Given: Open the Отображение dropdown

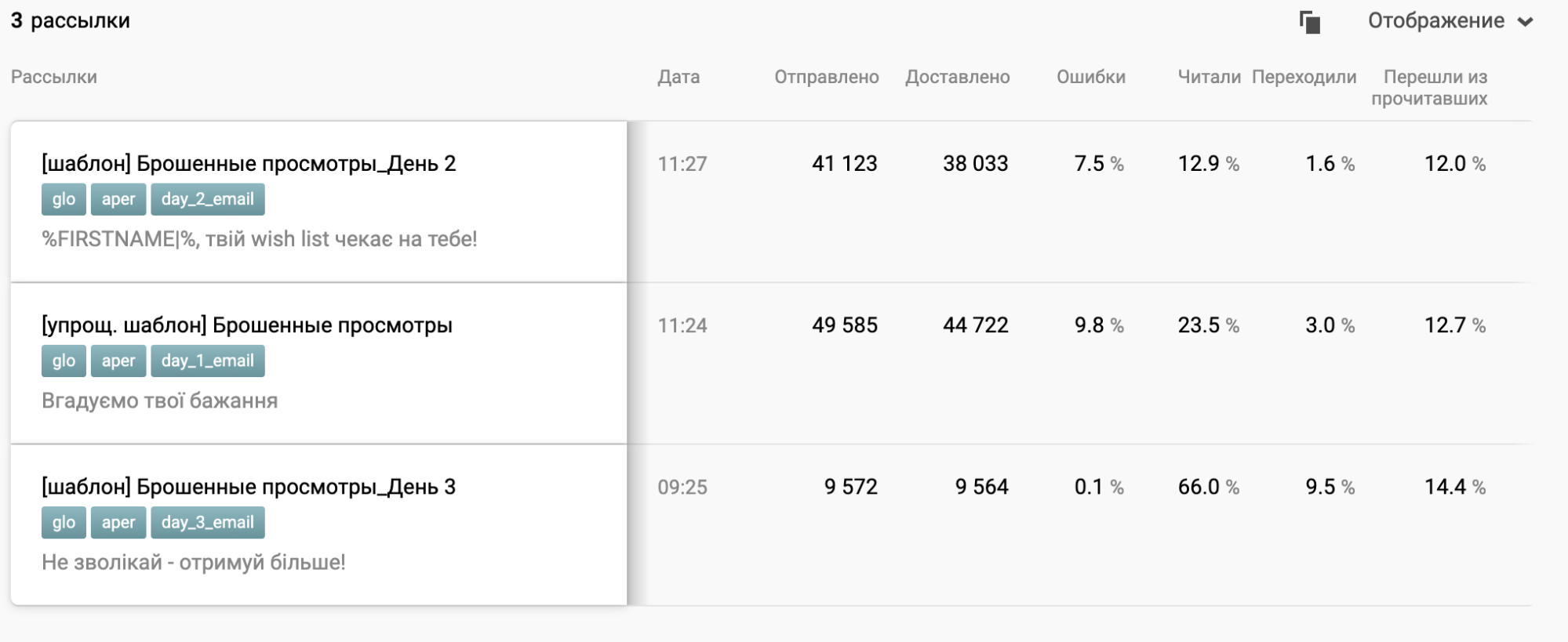Looking at the screenshot, I should pos(1435,21).
